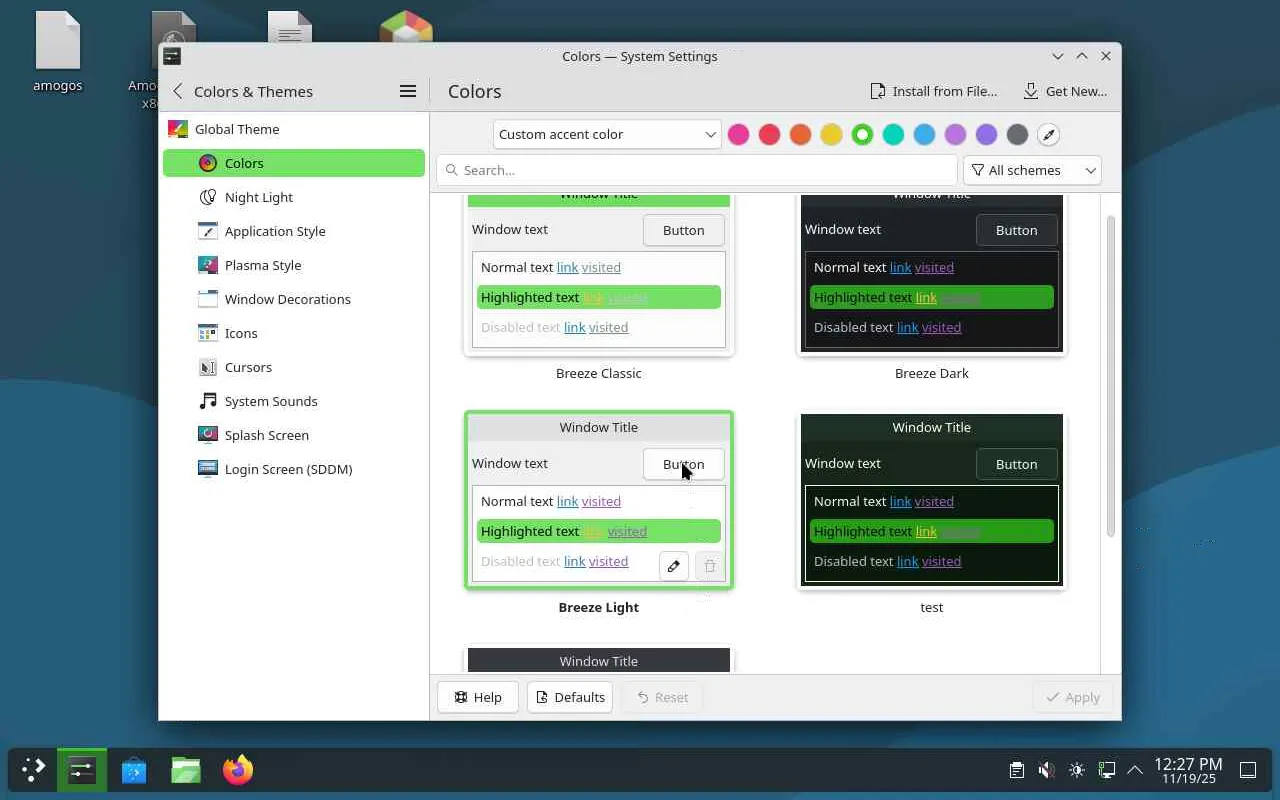Select the pink accent color
The height and width of the screenshot is (800, 1280).
pyautogui.click(x=738, y=134)
